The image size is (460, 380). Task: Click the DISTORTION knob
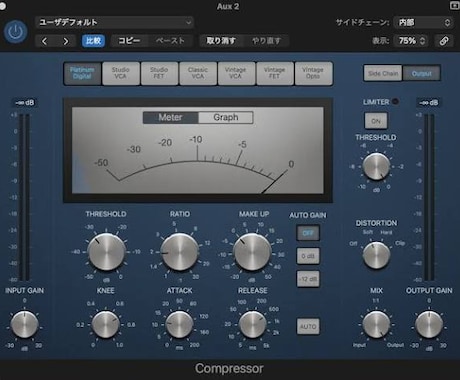pyautogui.click(x=376, y=255)
